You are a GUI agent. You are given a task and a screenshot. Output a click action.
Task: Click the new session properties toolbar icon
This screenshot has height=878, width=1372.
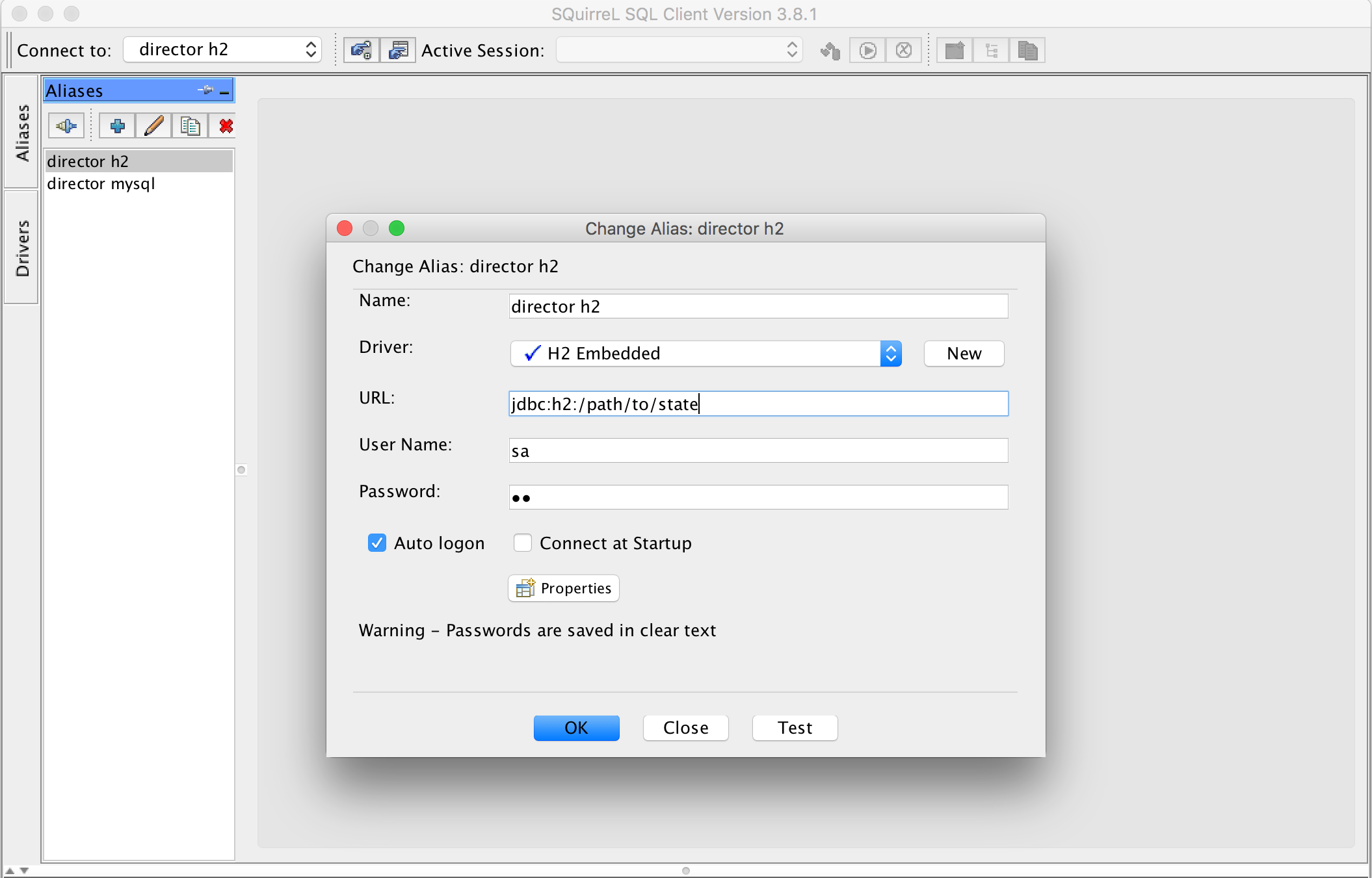point(398,50)
